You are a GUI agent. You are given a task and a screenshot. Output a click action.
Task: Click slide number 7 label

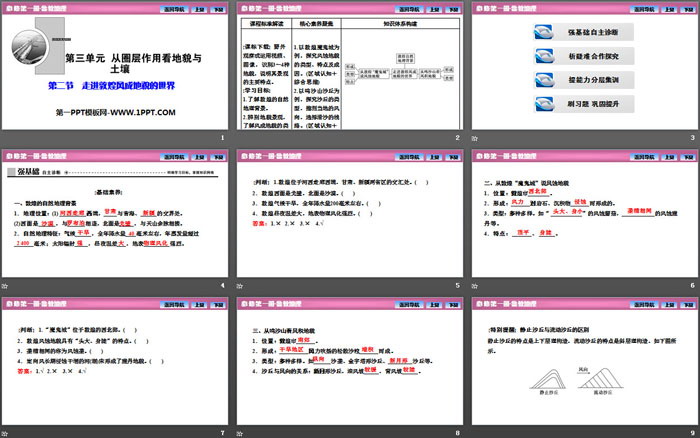click(222, 433)
